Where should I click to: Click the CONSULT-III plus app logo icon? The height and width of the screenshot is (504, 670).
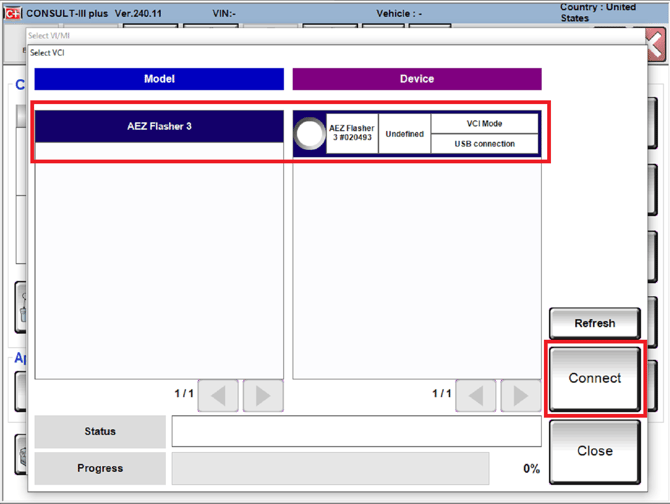[13, 13]
